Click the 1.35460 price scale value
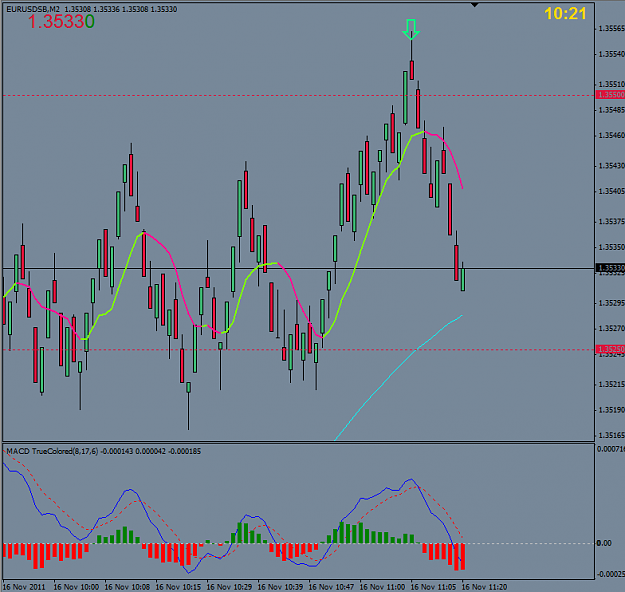The image size is (625, 592). point(611,136)
